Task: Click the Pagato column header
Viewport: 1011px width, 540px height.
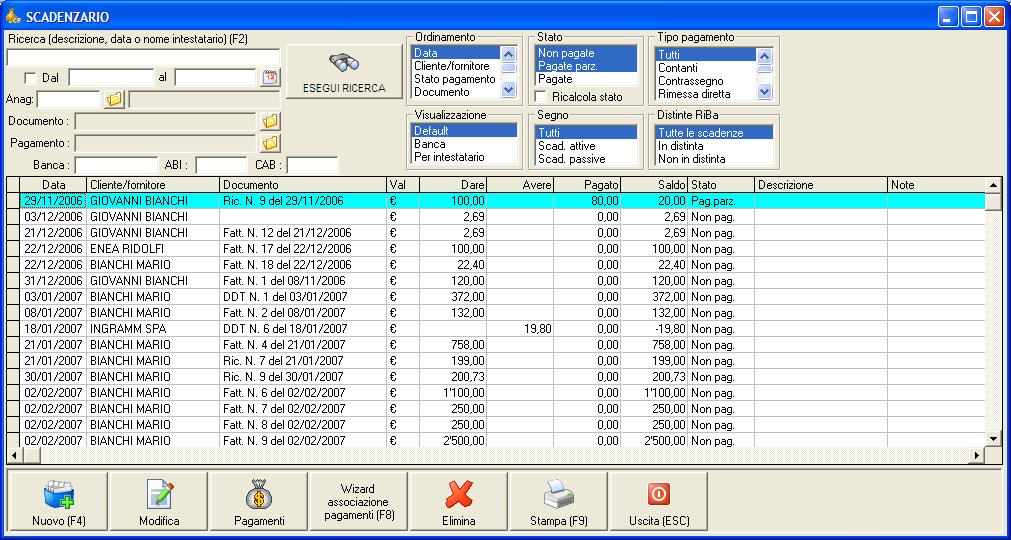Action: (x=587, y=185)
